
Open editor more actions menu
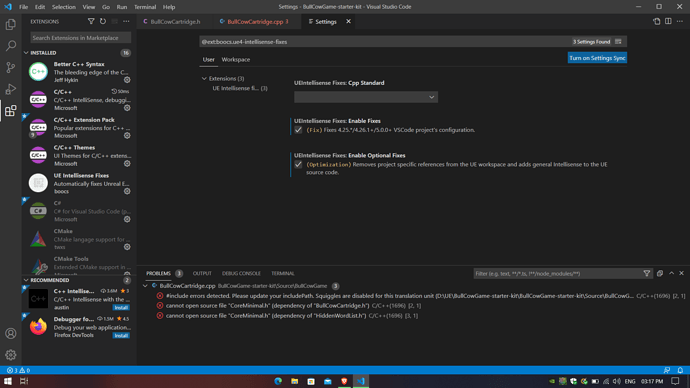point(680,21)
